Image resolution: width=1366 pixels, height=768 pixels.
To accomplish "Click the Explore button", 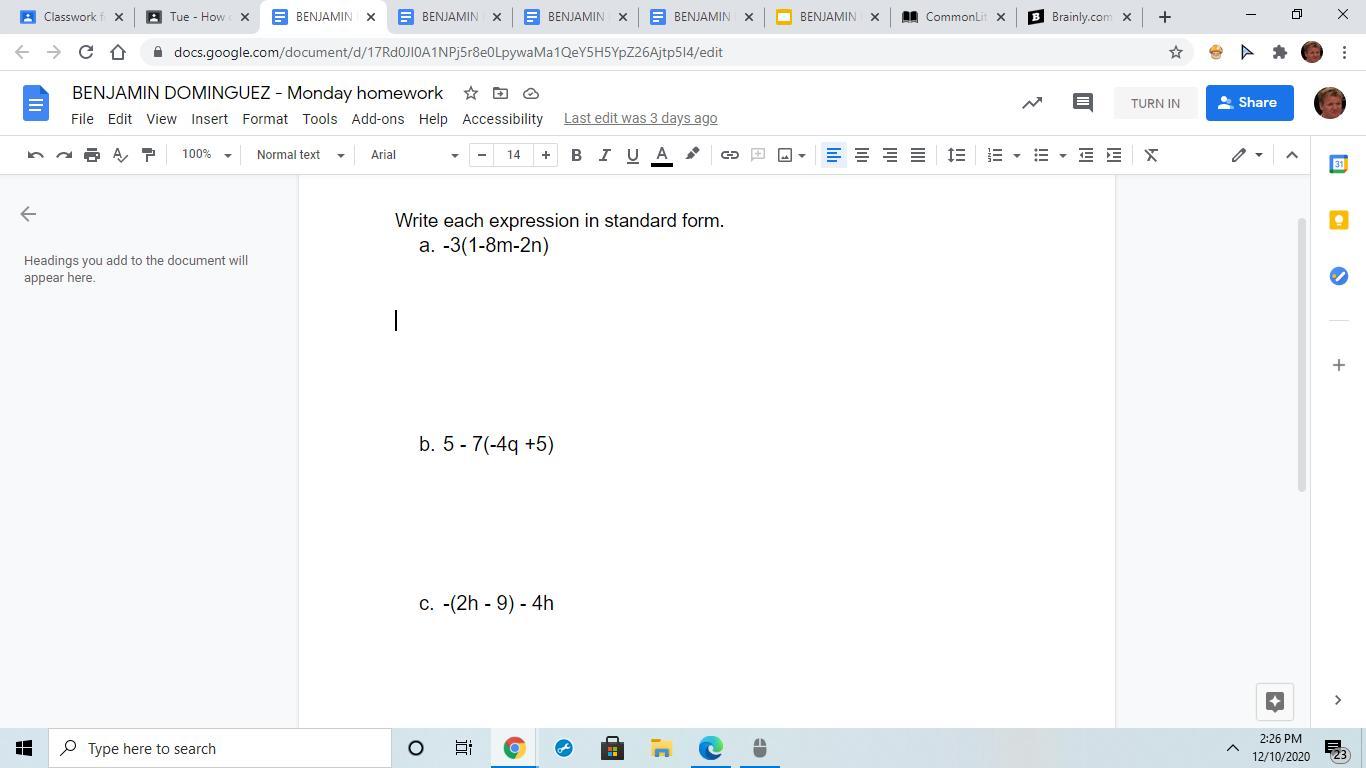I will pos(1275,702).
